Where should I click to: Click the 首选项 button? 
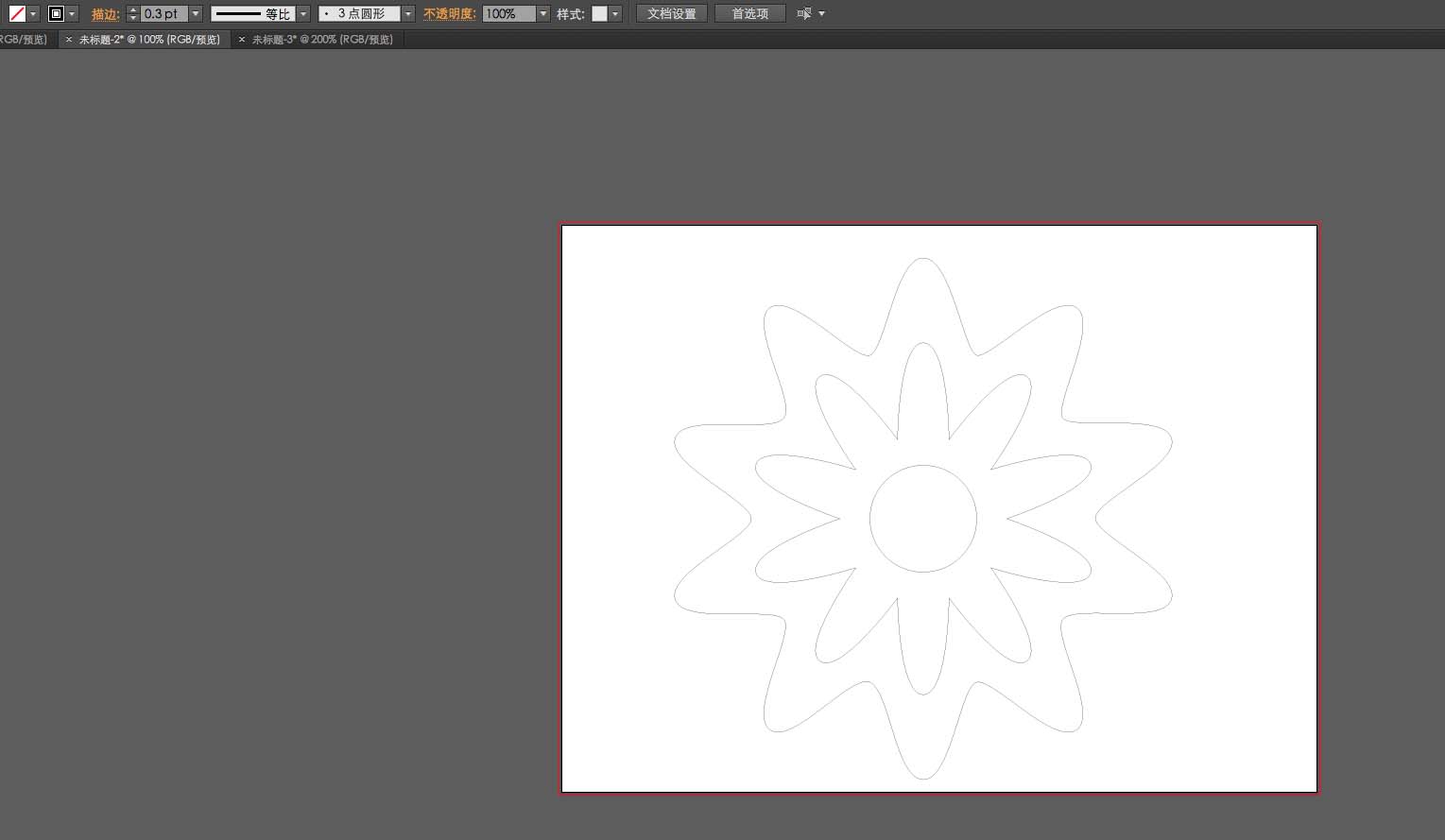coord(749,14)
